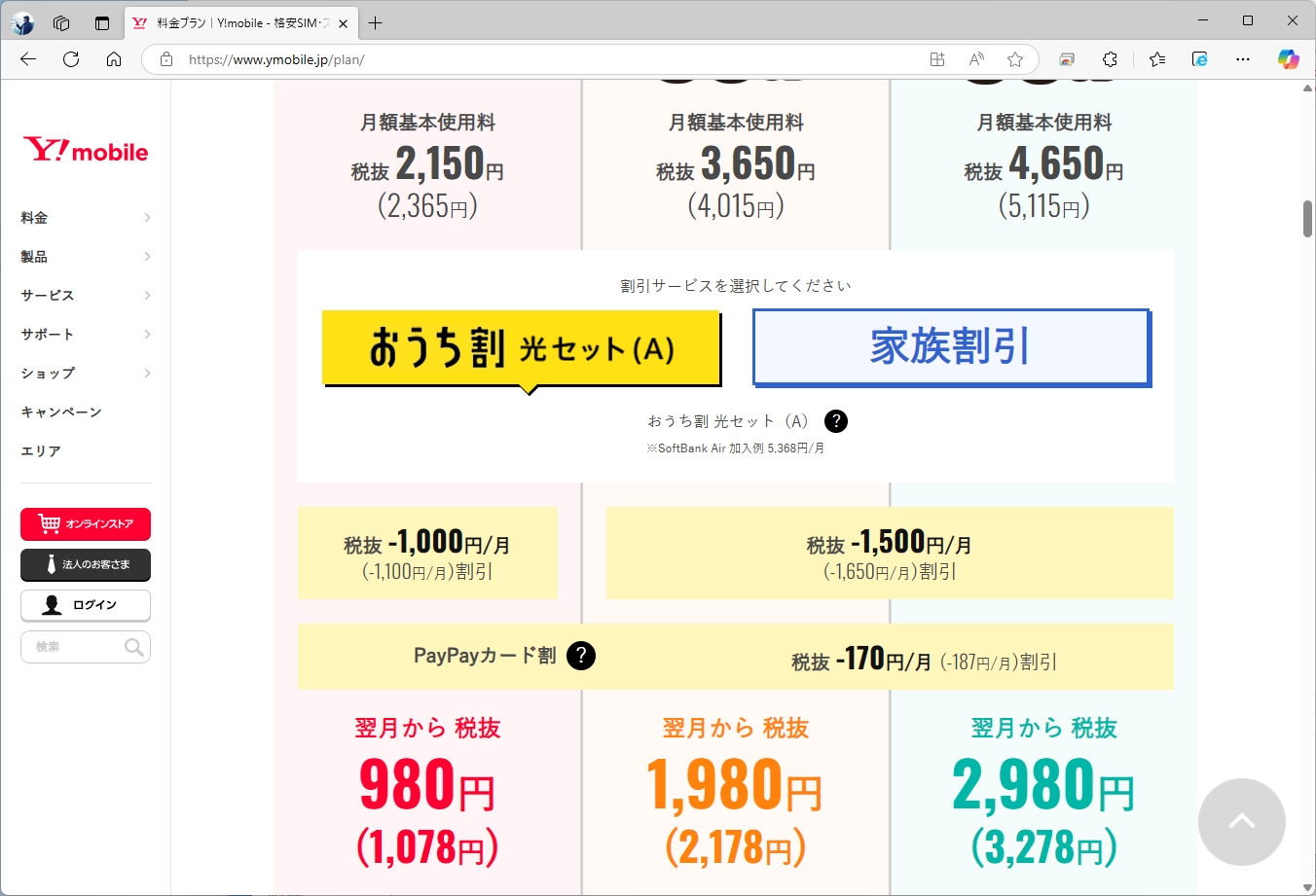Click the 税抜 3,650円 plan price
The width and height of the screenshot is (1316, 896).
[x=736, y=164]
